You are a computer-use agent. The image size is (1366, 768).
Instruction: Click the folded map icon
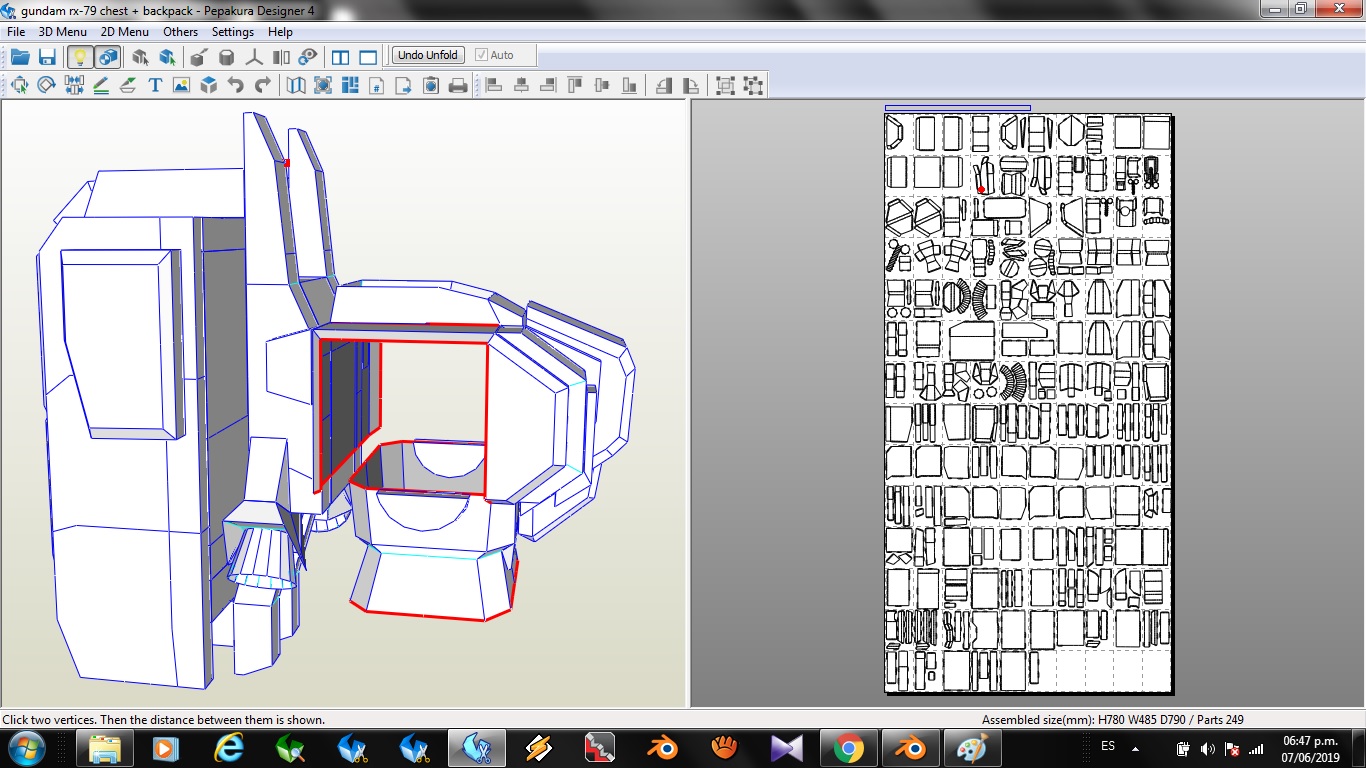pos(296,85)
